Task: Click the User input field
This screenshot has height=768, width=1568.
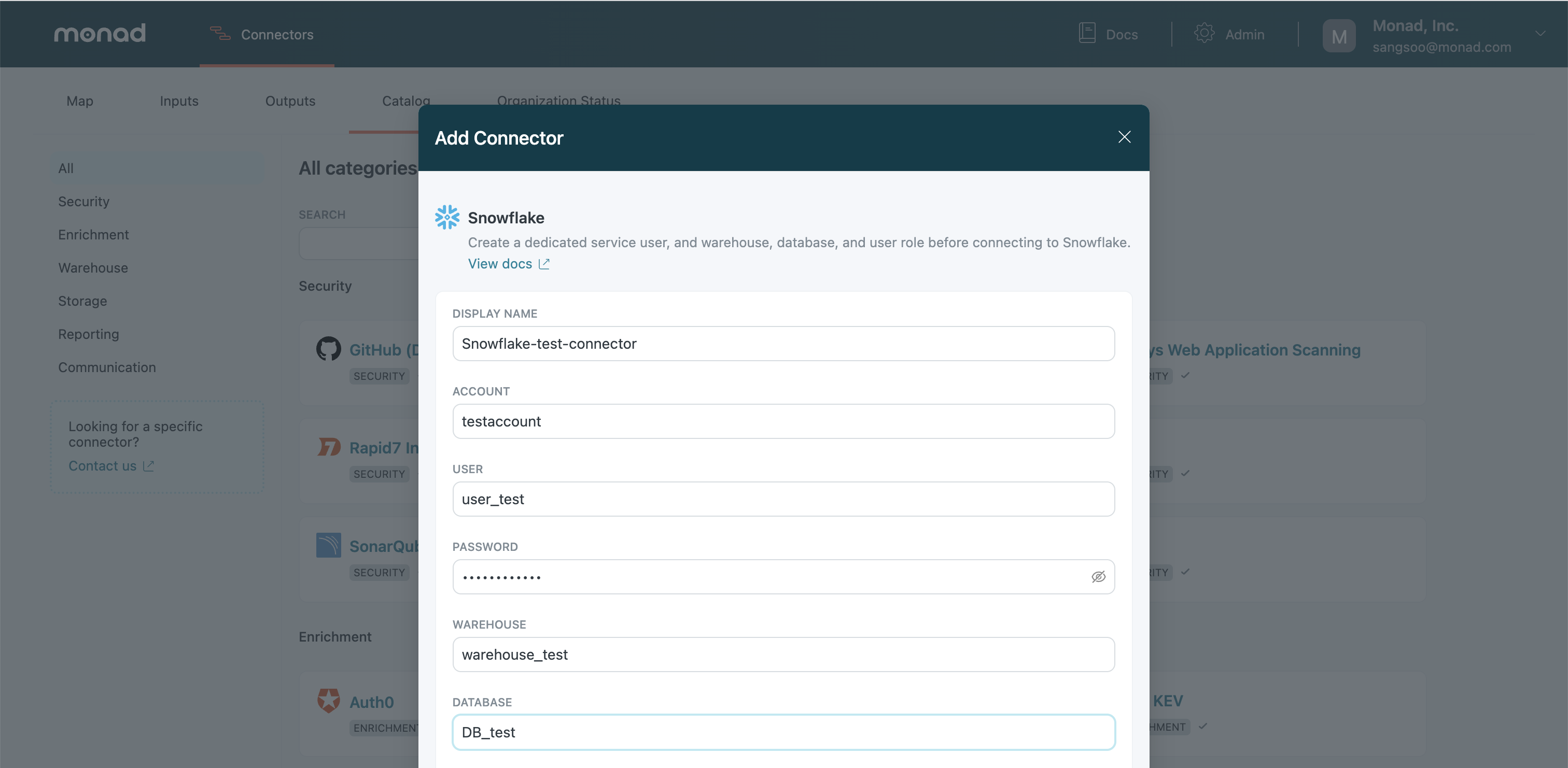Action: 783,499
